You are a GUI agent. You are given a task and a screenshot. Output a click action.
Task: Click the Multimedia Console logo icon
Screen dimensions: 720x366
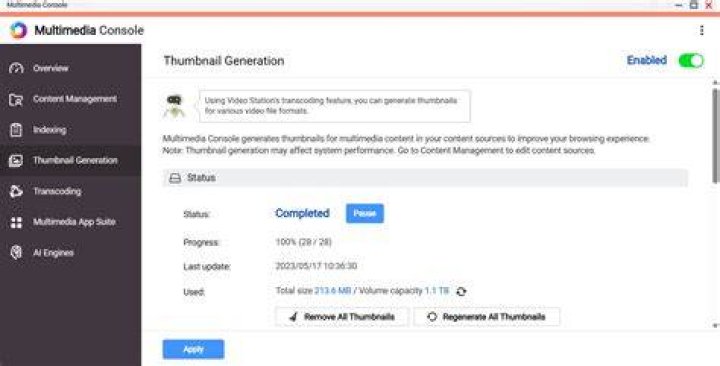pos(18,30)
